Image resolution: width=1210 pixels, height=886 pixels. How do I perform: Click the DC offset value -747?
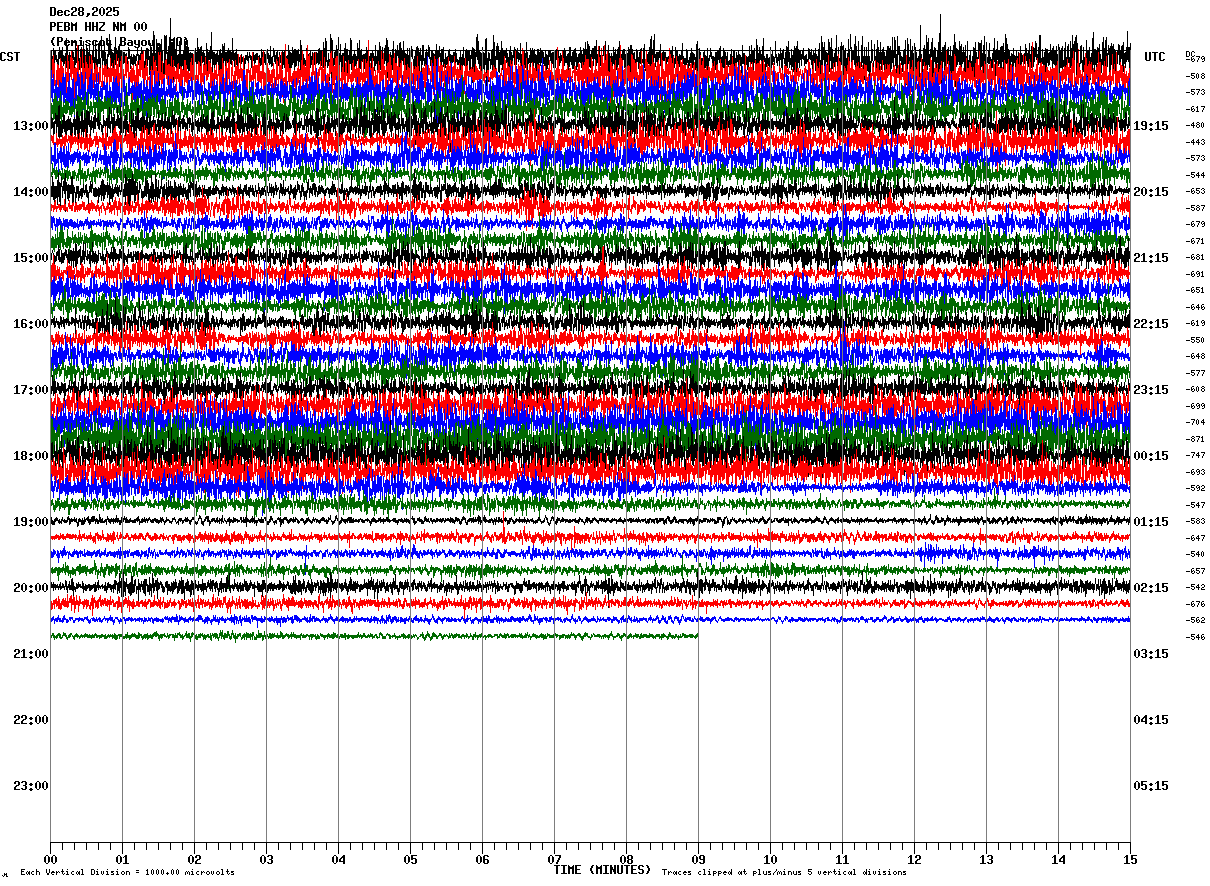tap(1195, 455)
